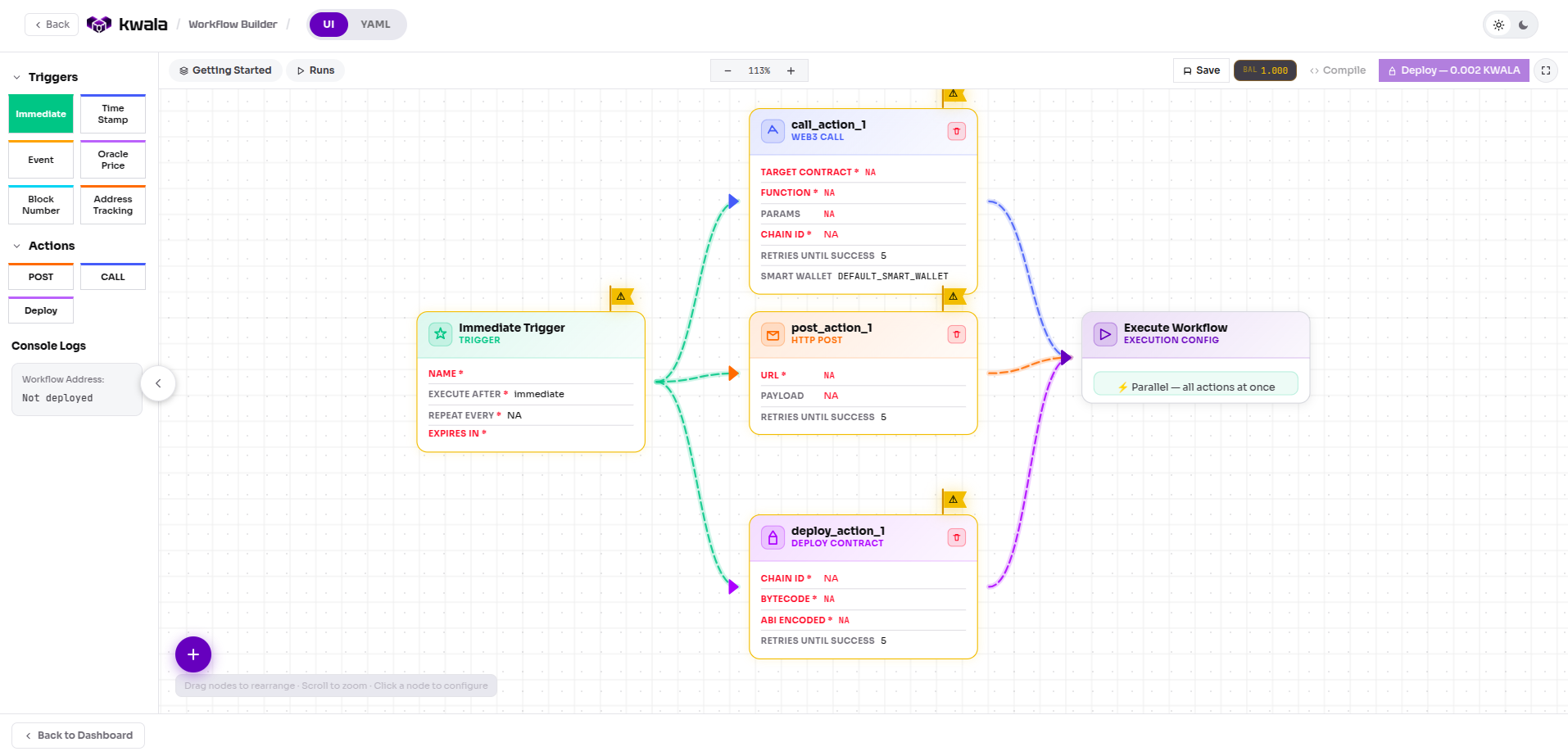Image resolution: width=1568 pixels, height=756 pixels.
Task: Add a CALL action
Action: [x=113, y=277]
